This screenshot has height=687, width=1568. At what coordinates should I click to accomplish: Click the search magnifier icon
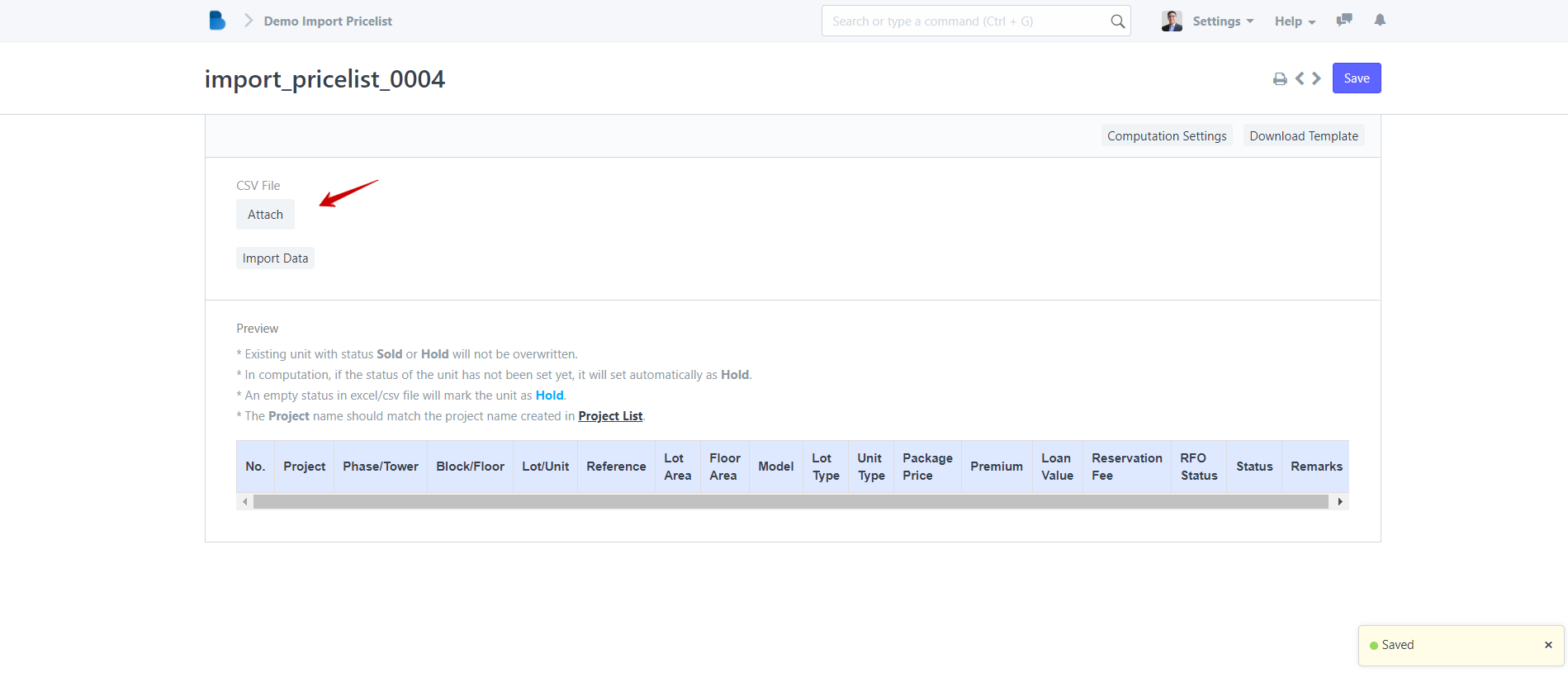(x=1117, y=21)
